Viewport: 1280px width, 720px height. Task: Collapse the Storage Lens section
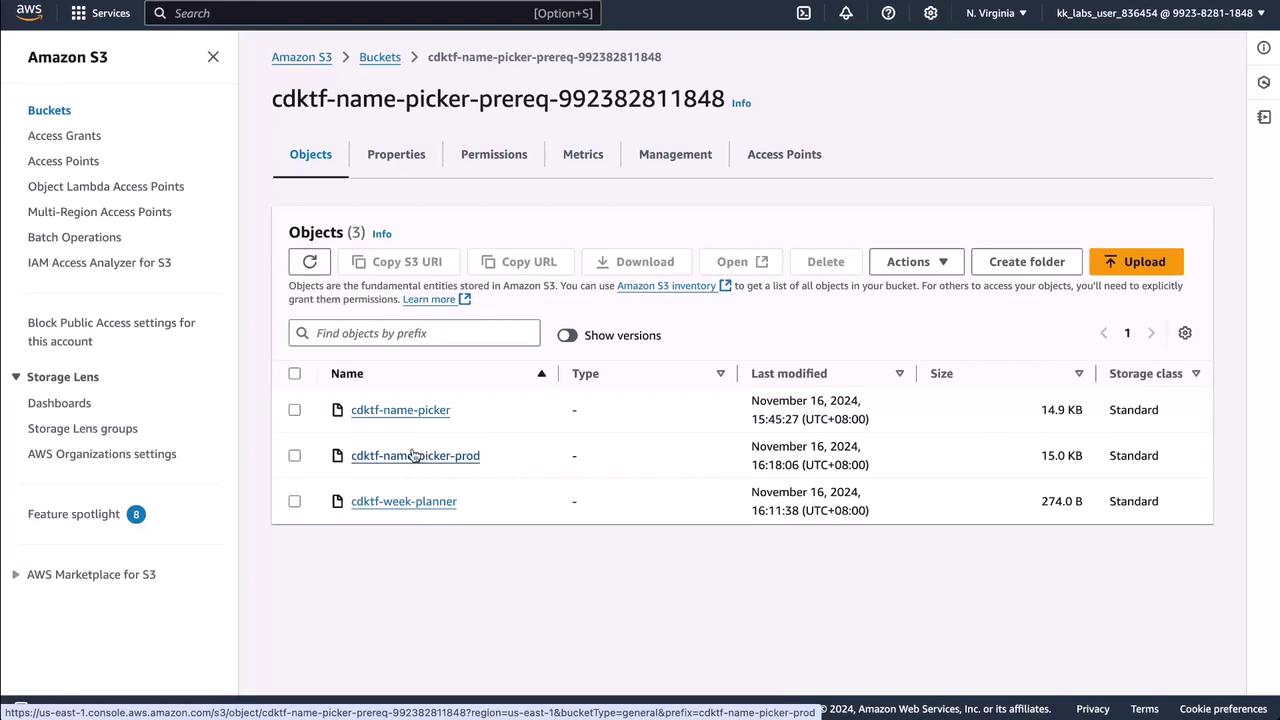click(x=16, y=377)
